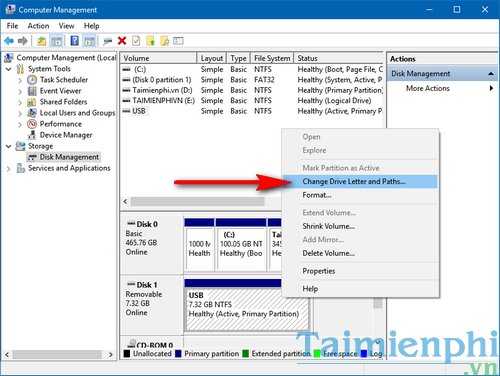Image resolution: width=500 pixels, height=376 pixels.
Task: Select the Storage node
Action: (x=40, y=146)
